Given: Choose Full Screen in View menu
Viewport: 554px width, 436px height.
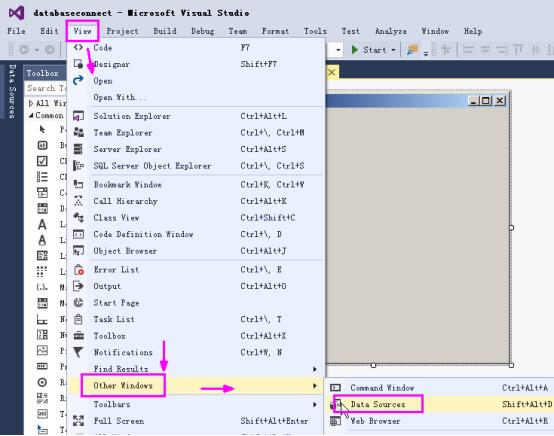Looking at the screenshot, I should click(196, 421).
